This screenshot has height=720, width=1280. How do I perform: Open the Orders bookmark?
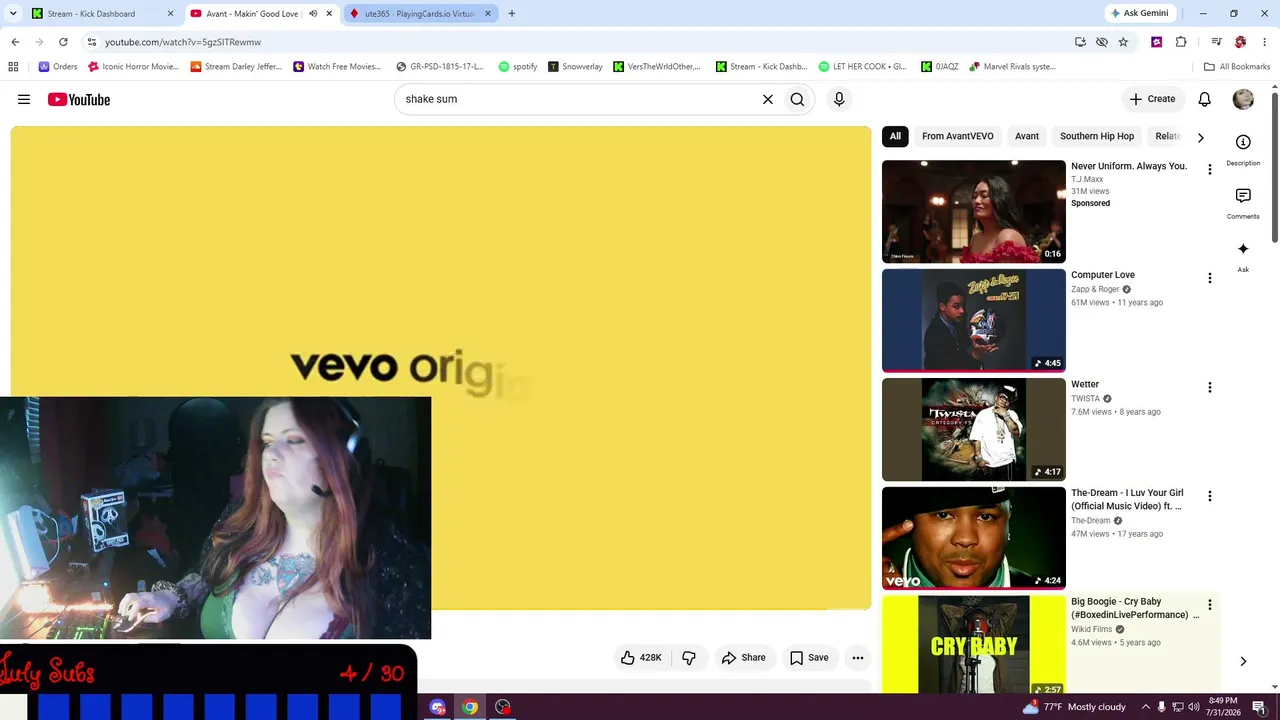pos(57,67)
